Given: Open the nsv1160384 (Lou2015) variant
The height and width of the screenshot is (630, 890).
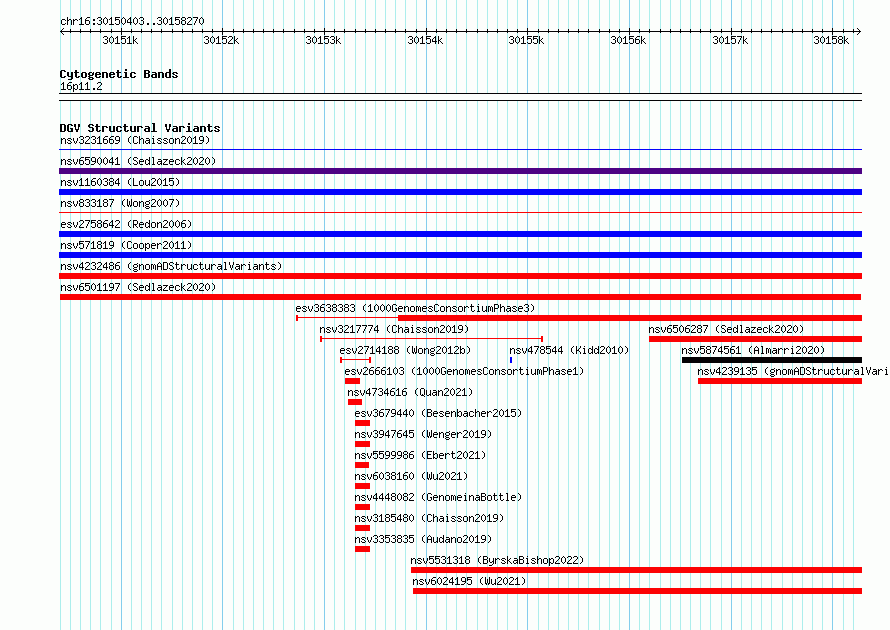Looking at the screenshot, I should (x=120, y=182).
